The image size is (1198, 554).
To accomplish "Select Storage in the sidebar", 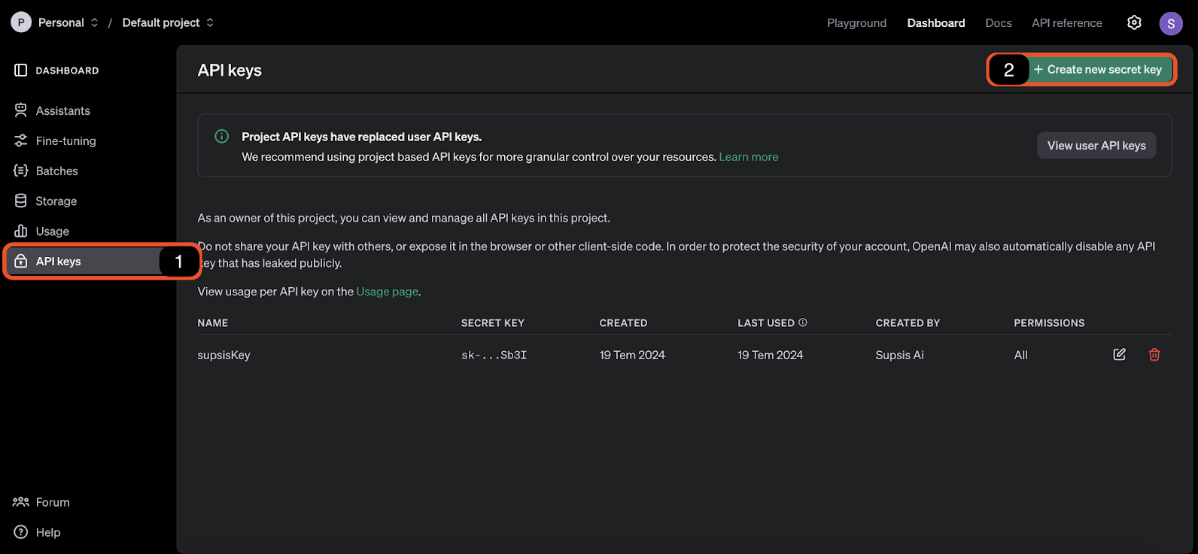I will pos(56,201).
